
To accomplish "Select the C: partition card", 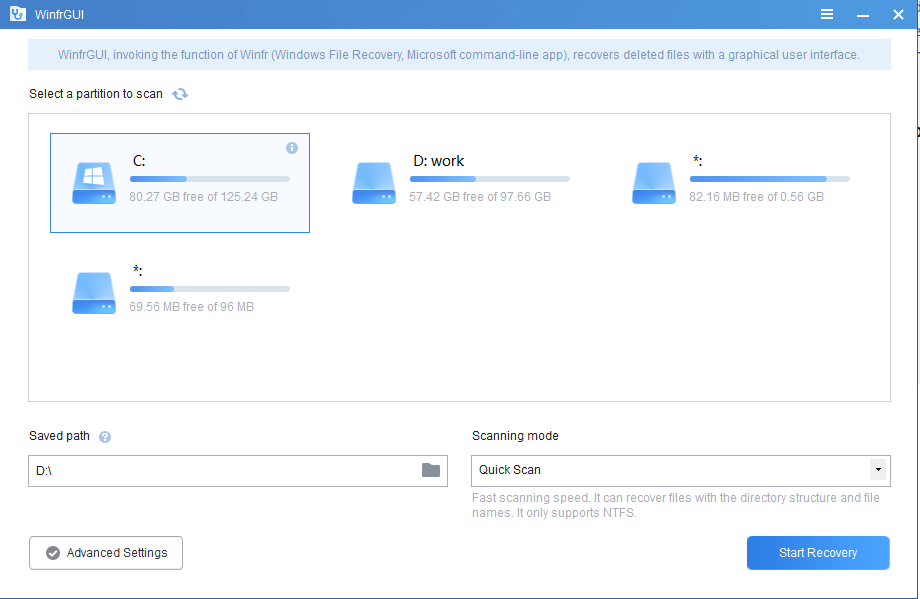I will pos(180,182).
